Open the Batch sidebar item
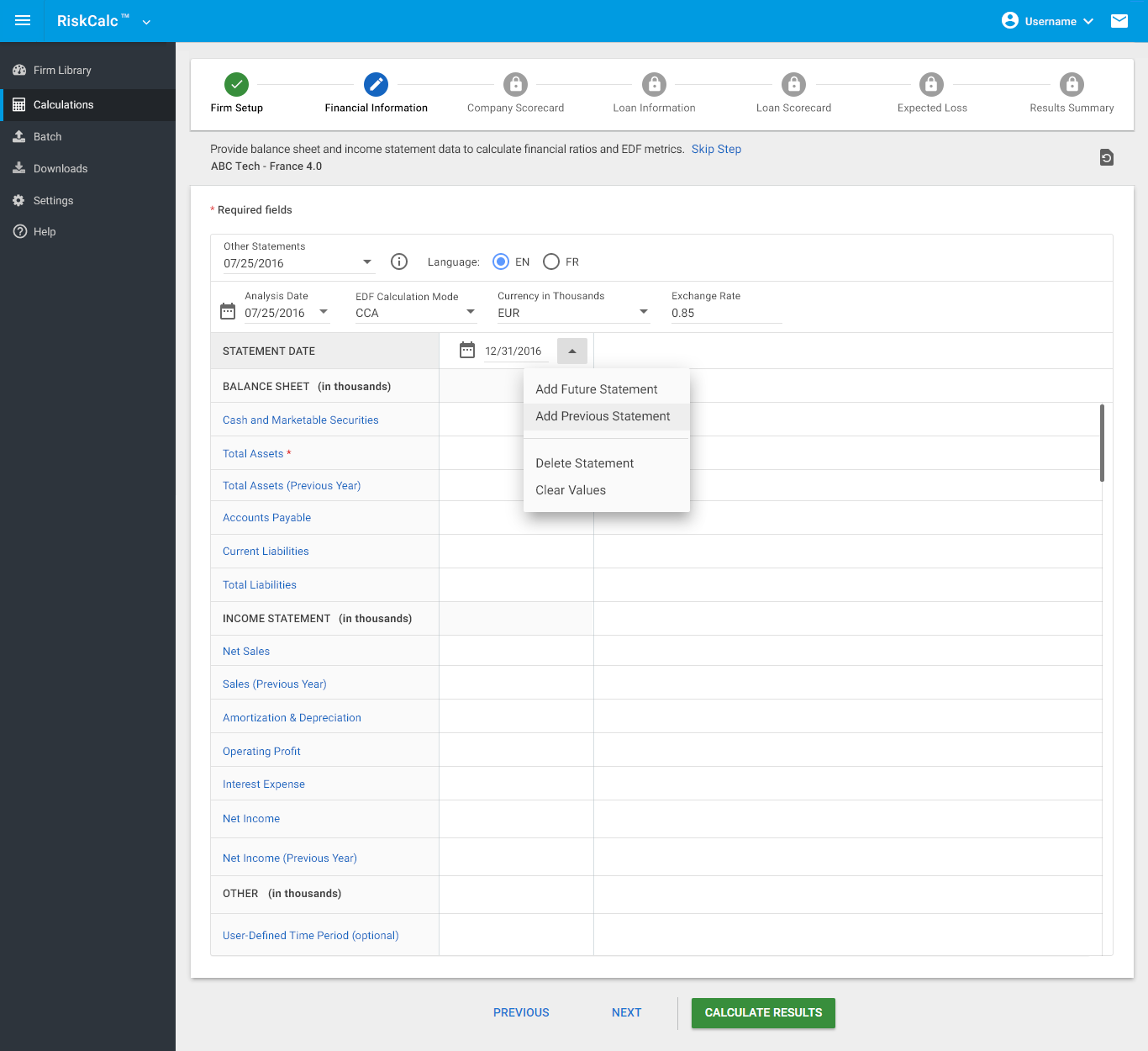Image resolution: width=1148 pixels, height=1051 pixels. (x=87, y=136)
